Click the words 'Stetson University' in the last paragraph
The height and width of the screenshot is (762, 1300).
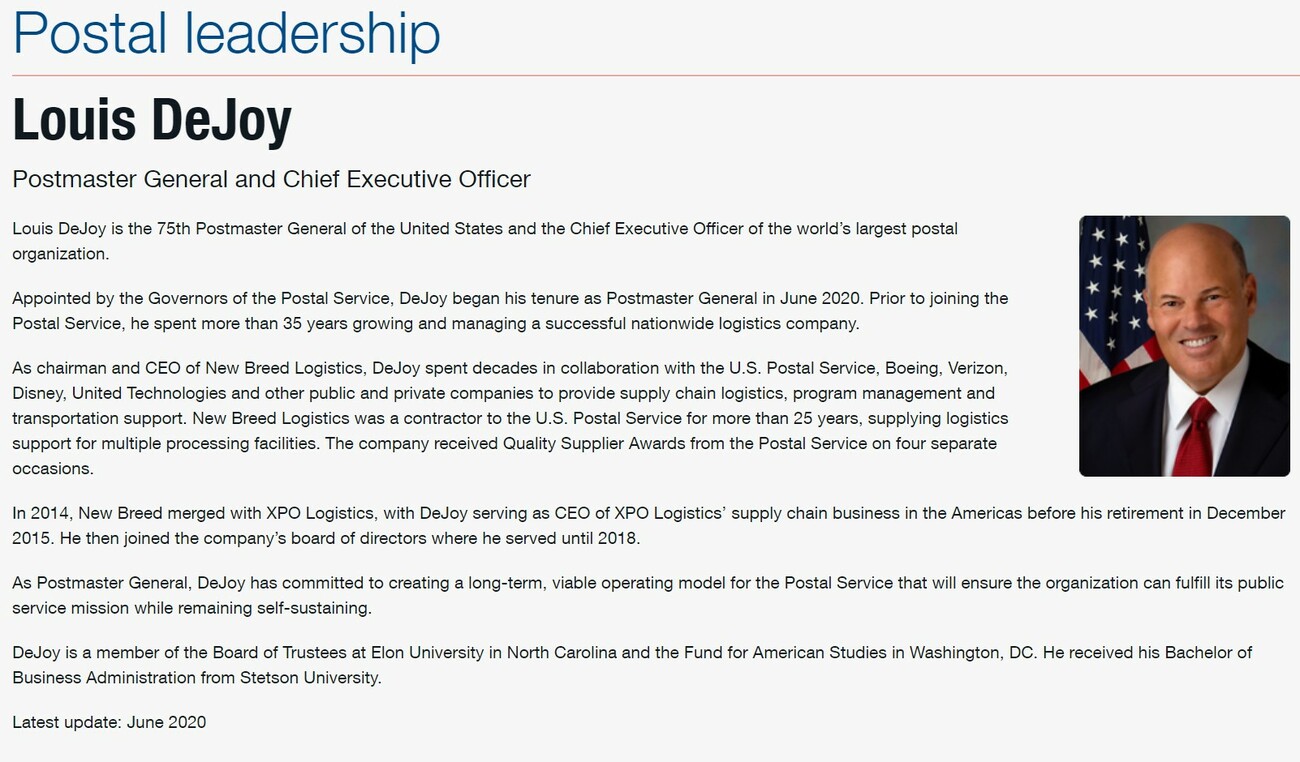(x=310, y=677)
